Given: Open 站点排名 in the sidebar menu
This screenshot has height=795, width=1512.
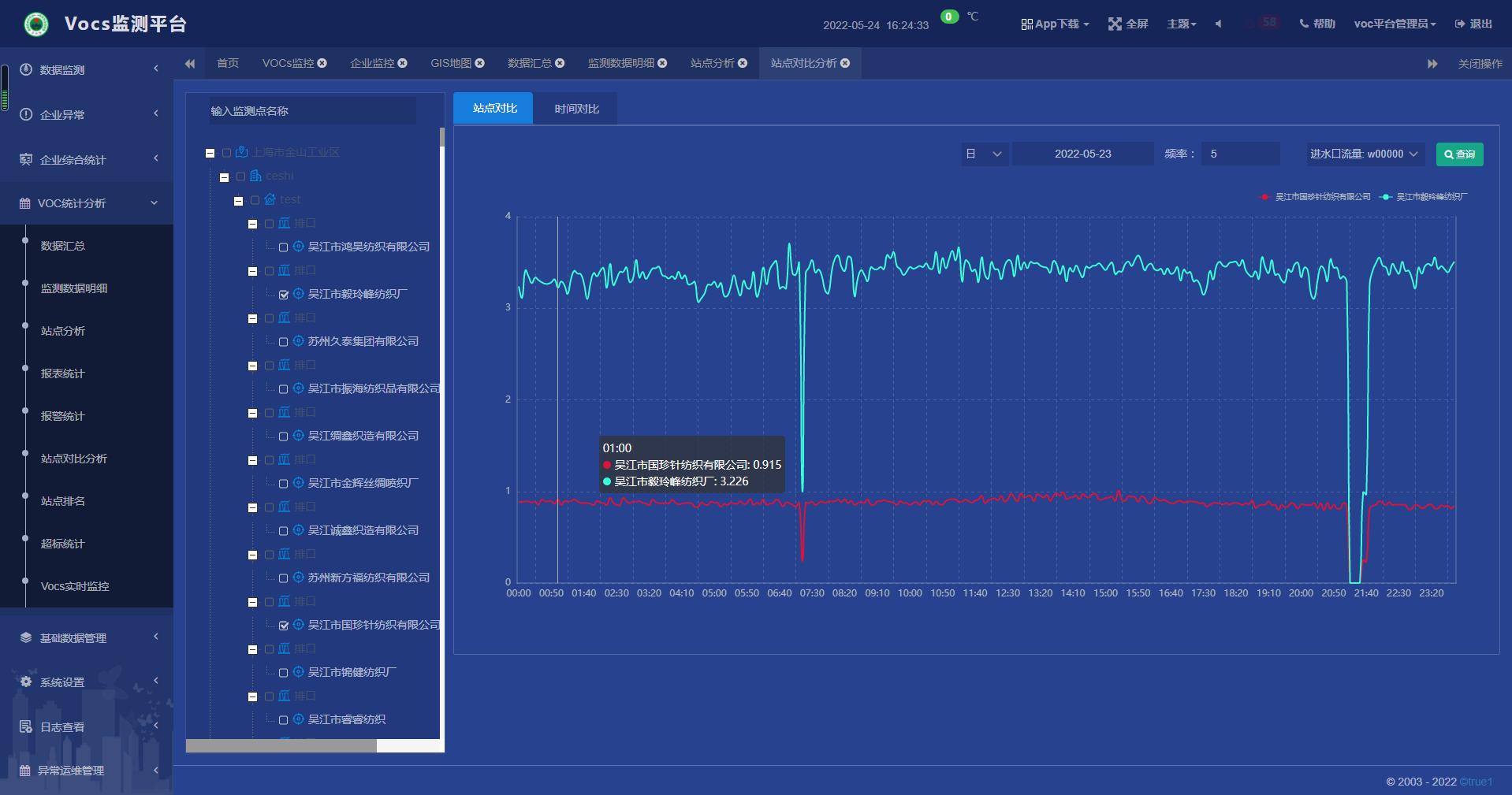Looking at the screenshot, I should coord(63,501).
